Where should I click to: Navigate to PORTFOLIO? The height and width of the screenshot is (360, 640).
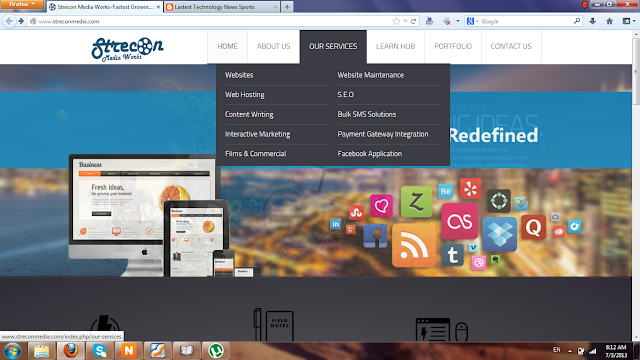[x=453, y=46]
